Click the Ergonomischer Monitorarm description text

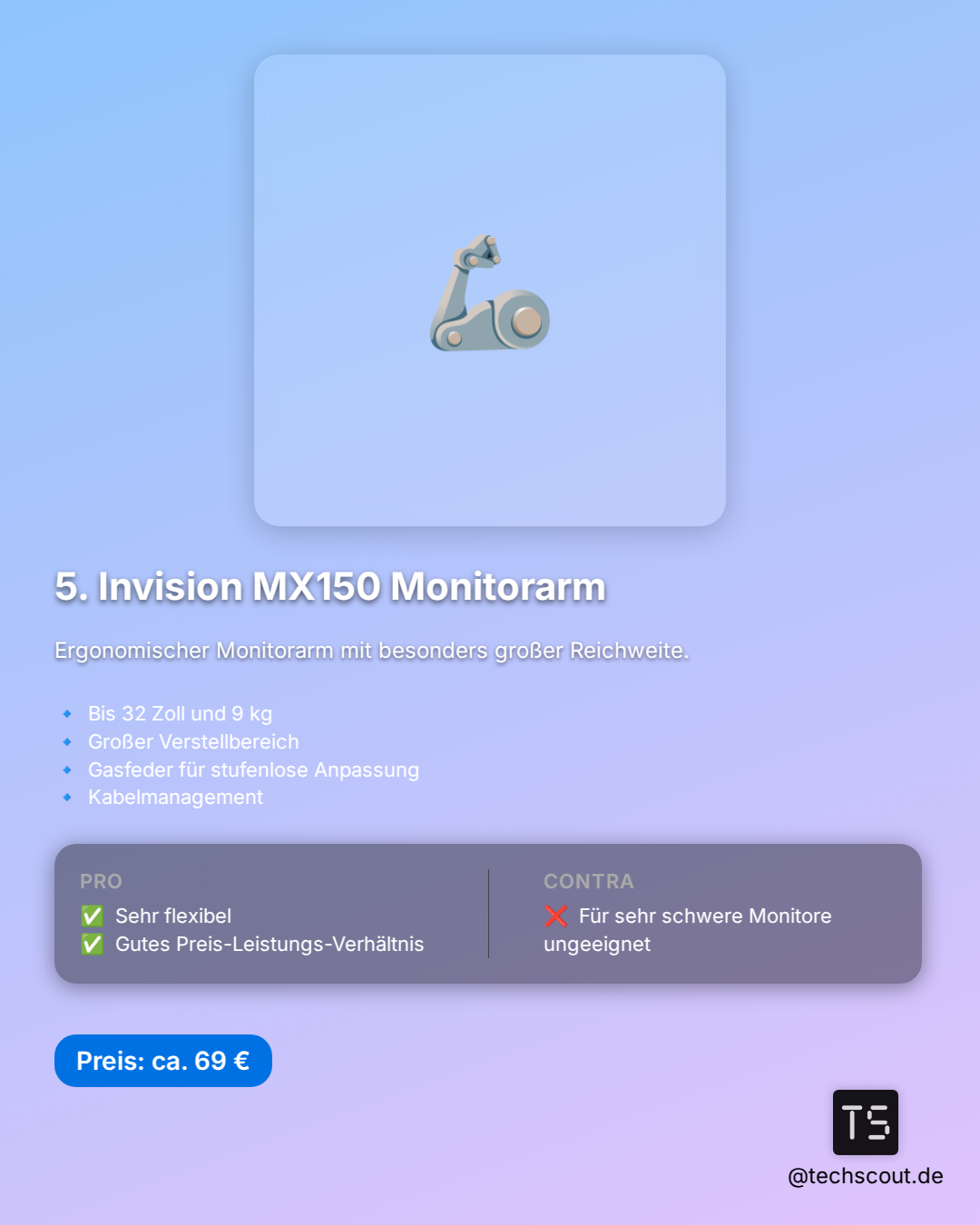[371, 651]
